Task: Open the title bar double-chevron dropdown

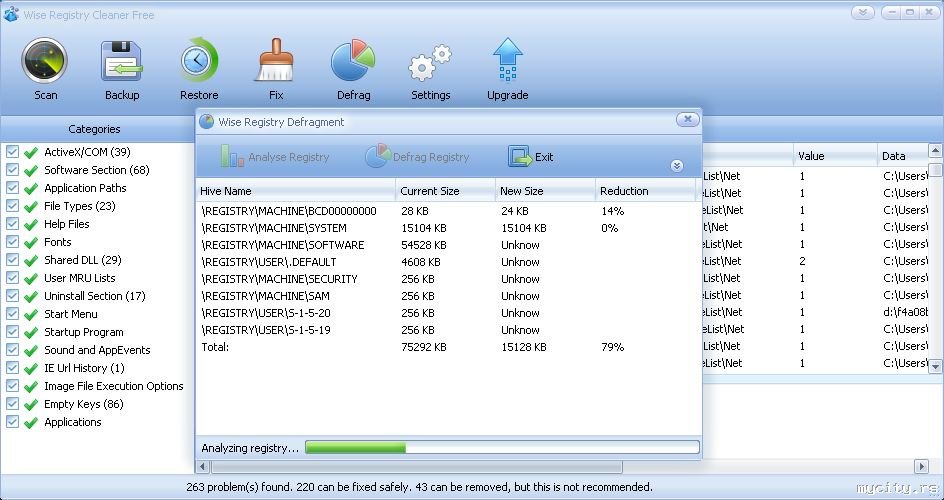Action: (863, 13)
